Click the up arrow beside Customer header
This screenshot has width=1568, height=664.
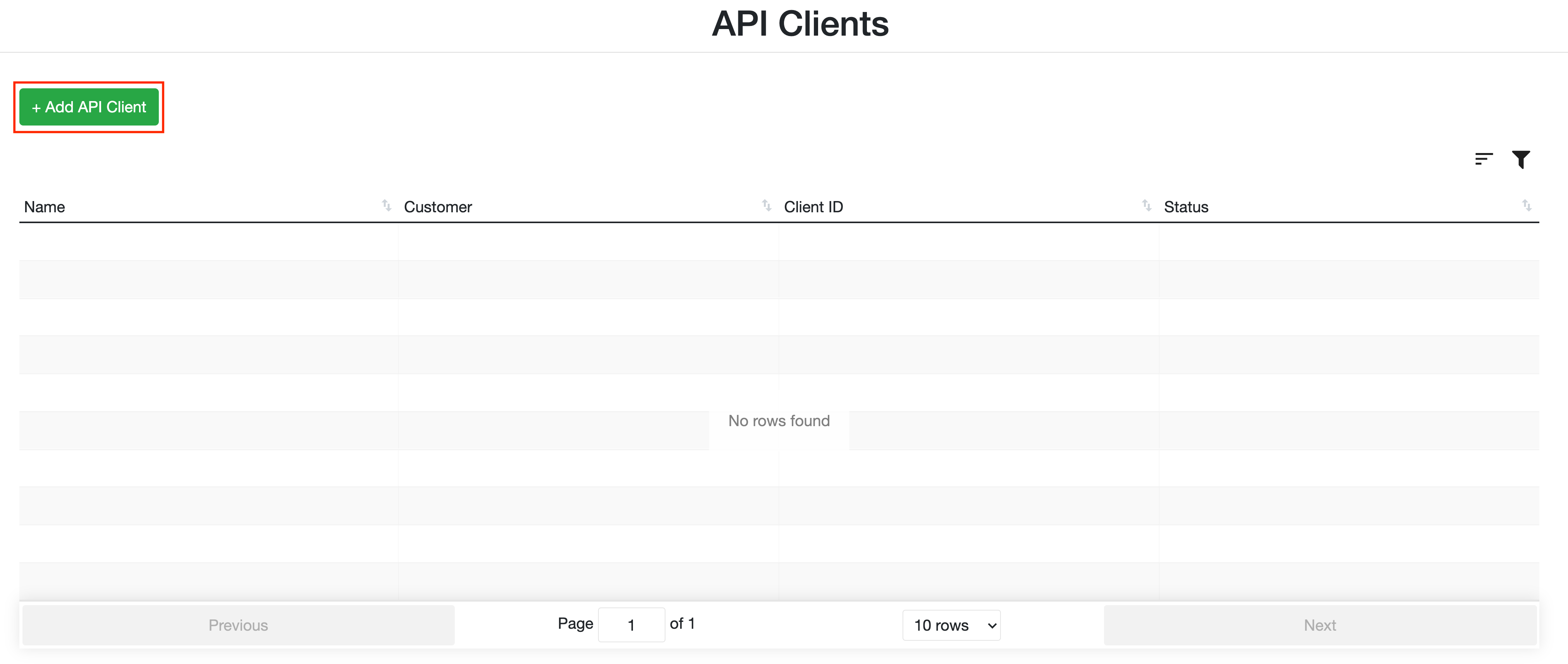click(764, 203)
